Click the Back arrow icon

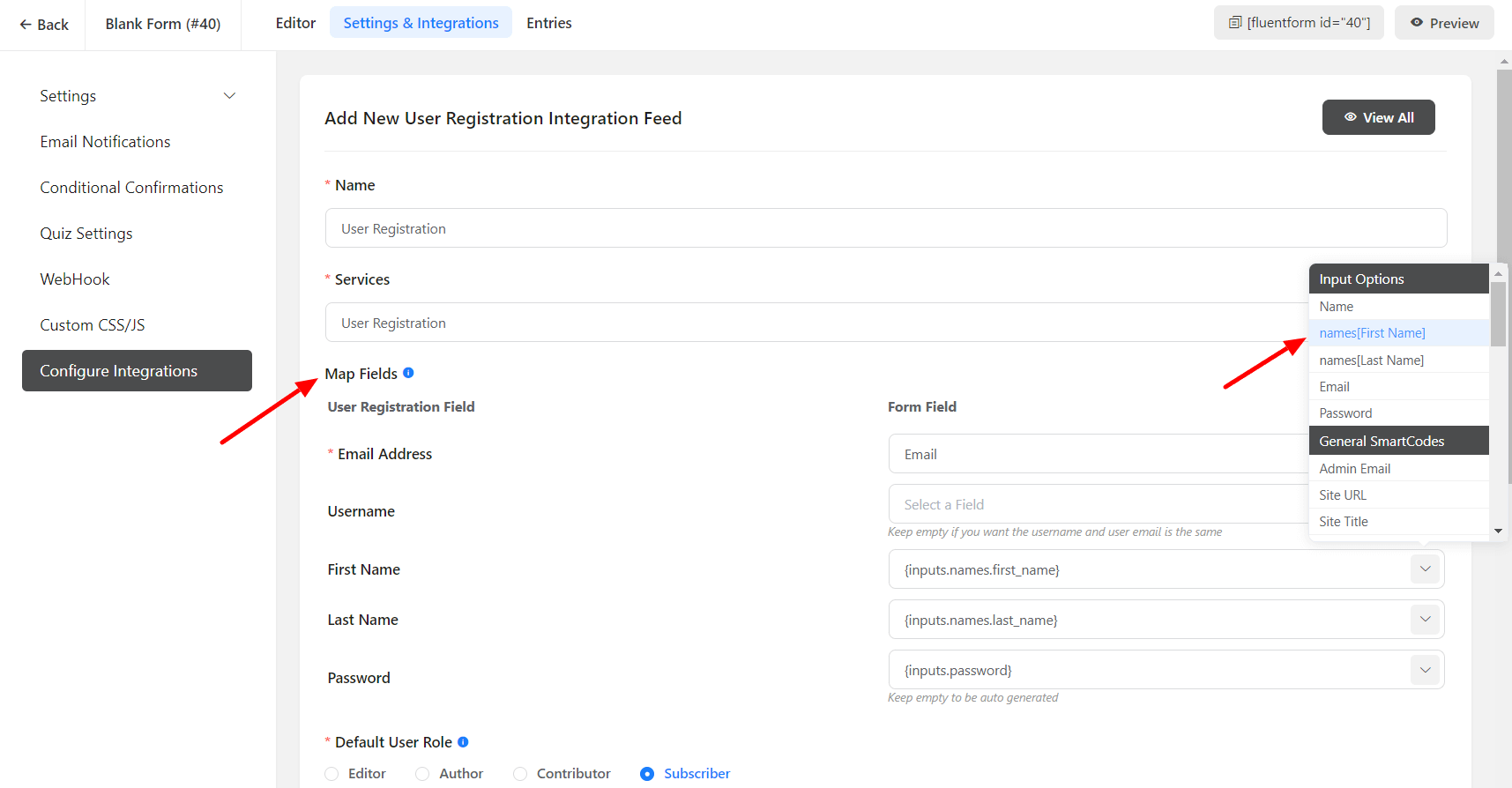tap(26, 25)
